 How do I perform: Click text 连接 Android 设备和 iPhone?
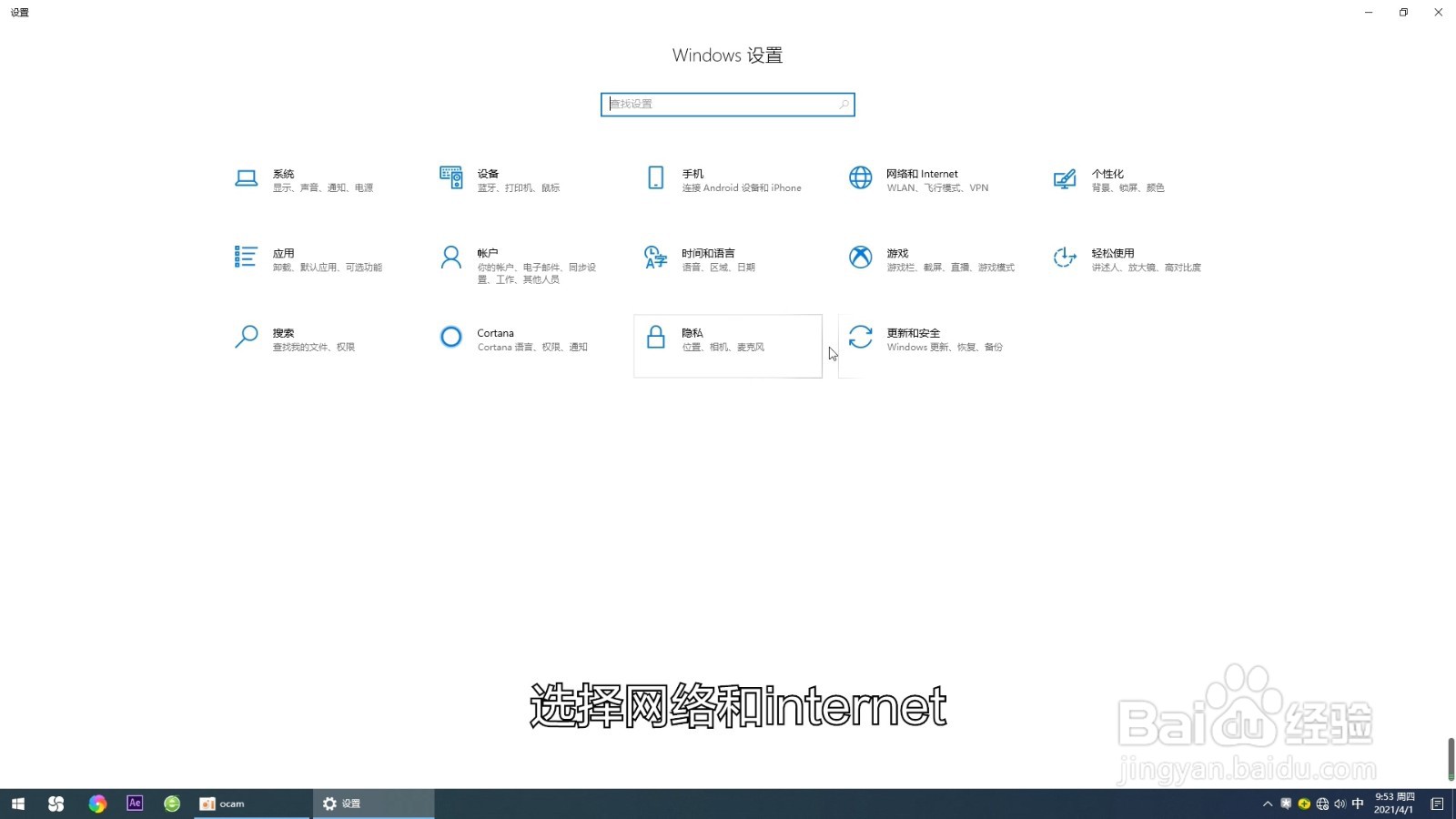[742, 188]
